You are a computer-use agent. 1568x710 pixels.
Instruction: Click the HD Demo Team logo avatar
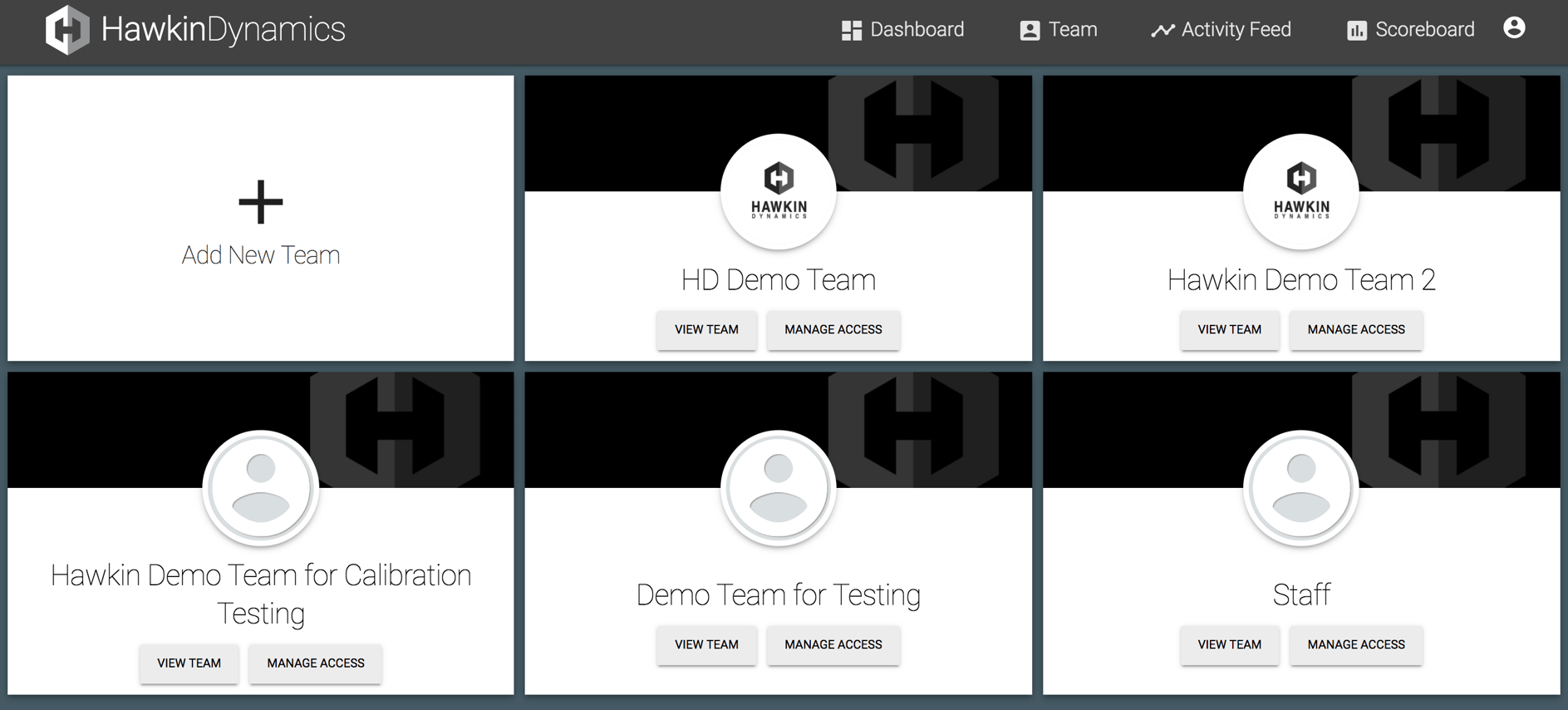click(778, 192)
